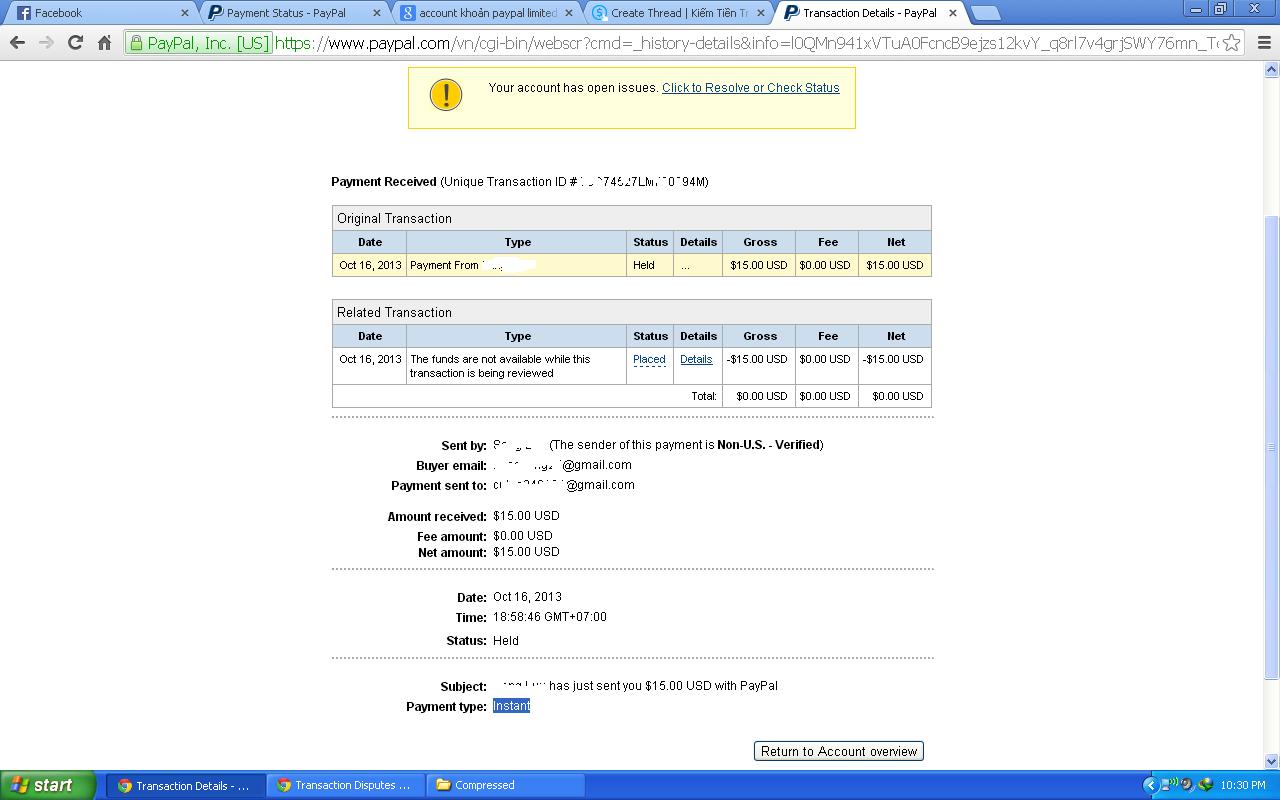1280x800 pixels.
Task: Click the 18:58:46 GMT+07:00 time value
Action: (550, 617)
